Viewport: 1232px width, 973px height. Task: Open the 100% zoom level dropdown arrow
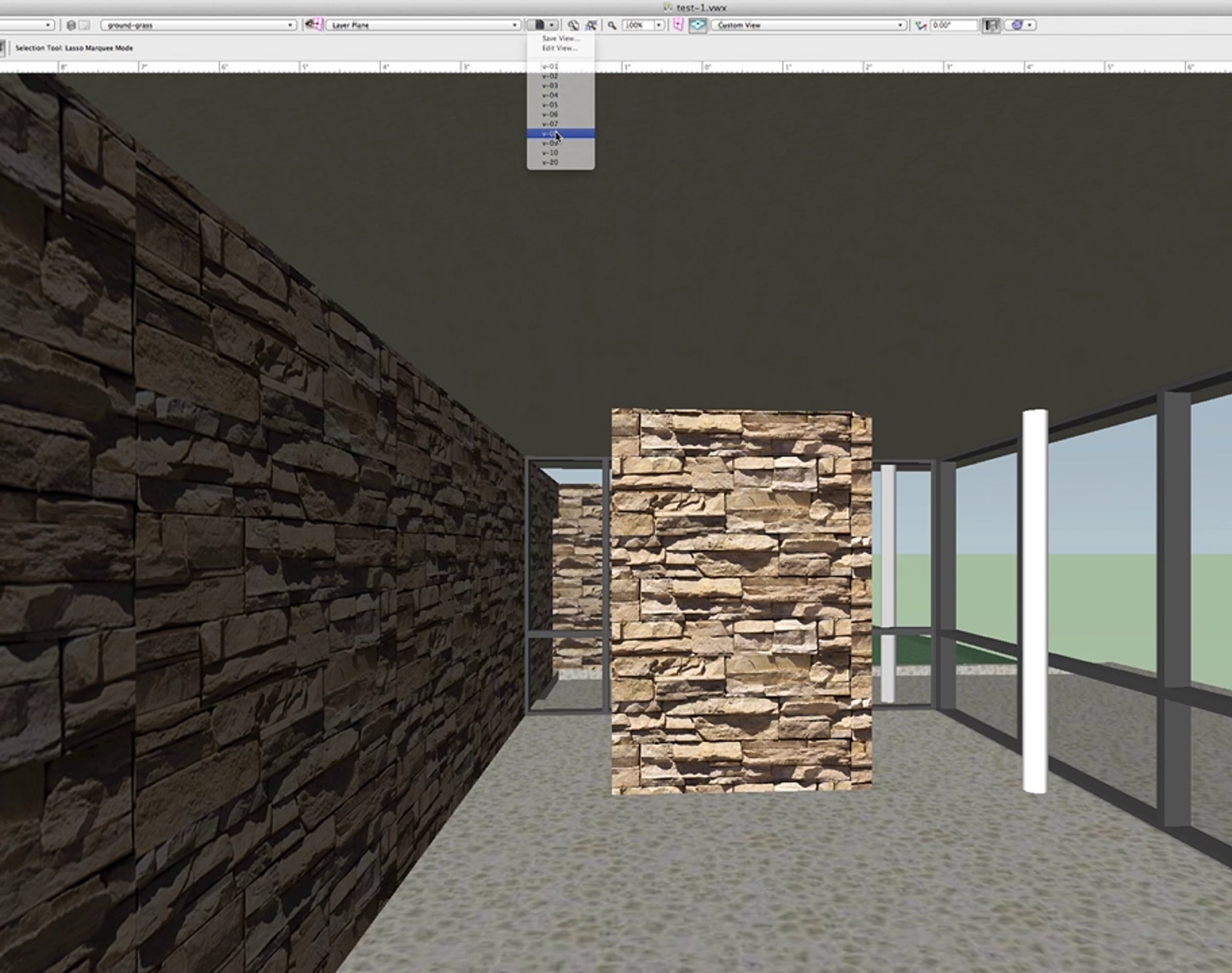point(659,25)
